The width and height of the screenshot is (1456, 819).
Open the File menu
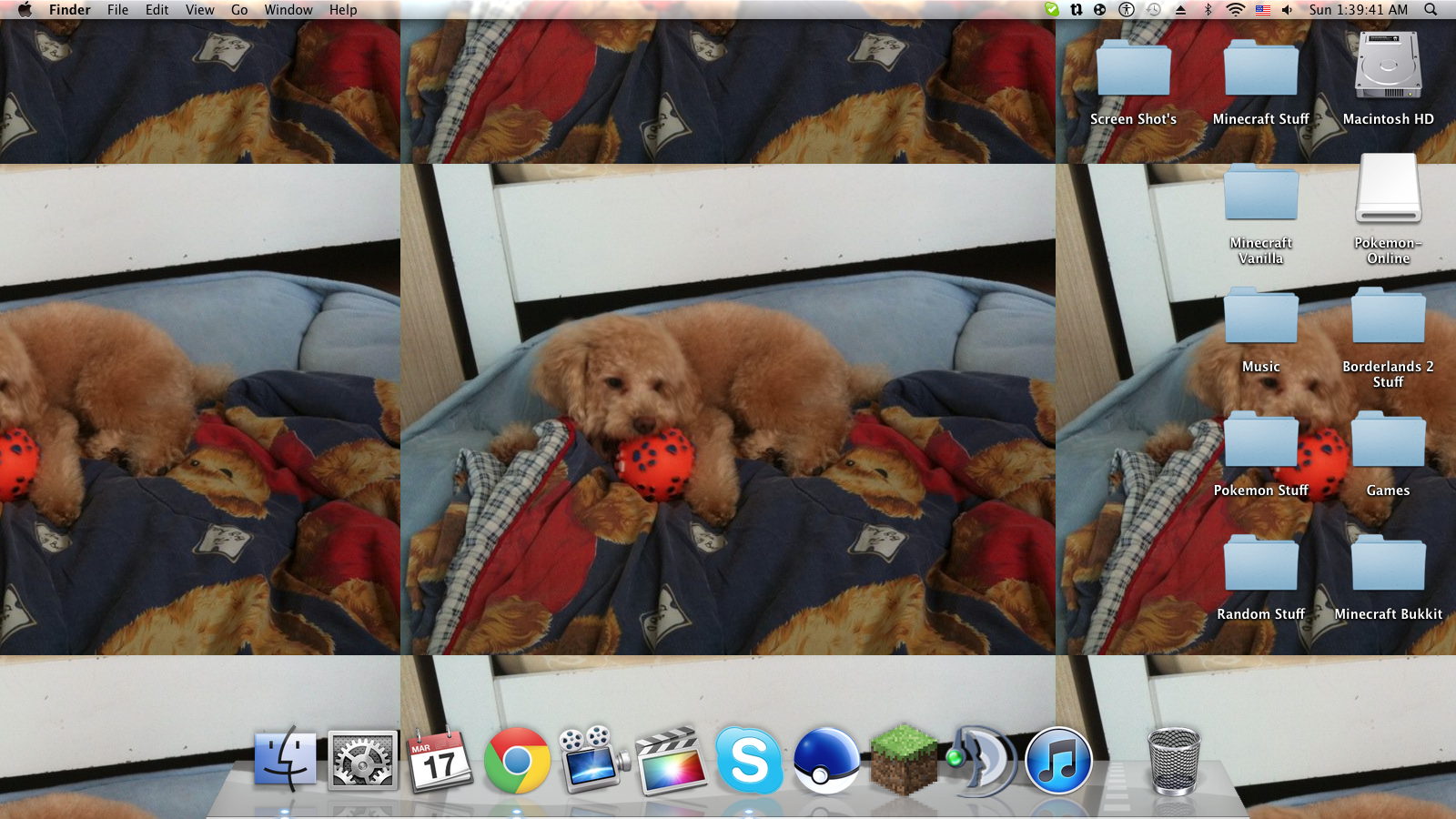click(x=117, y=9)
